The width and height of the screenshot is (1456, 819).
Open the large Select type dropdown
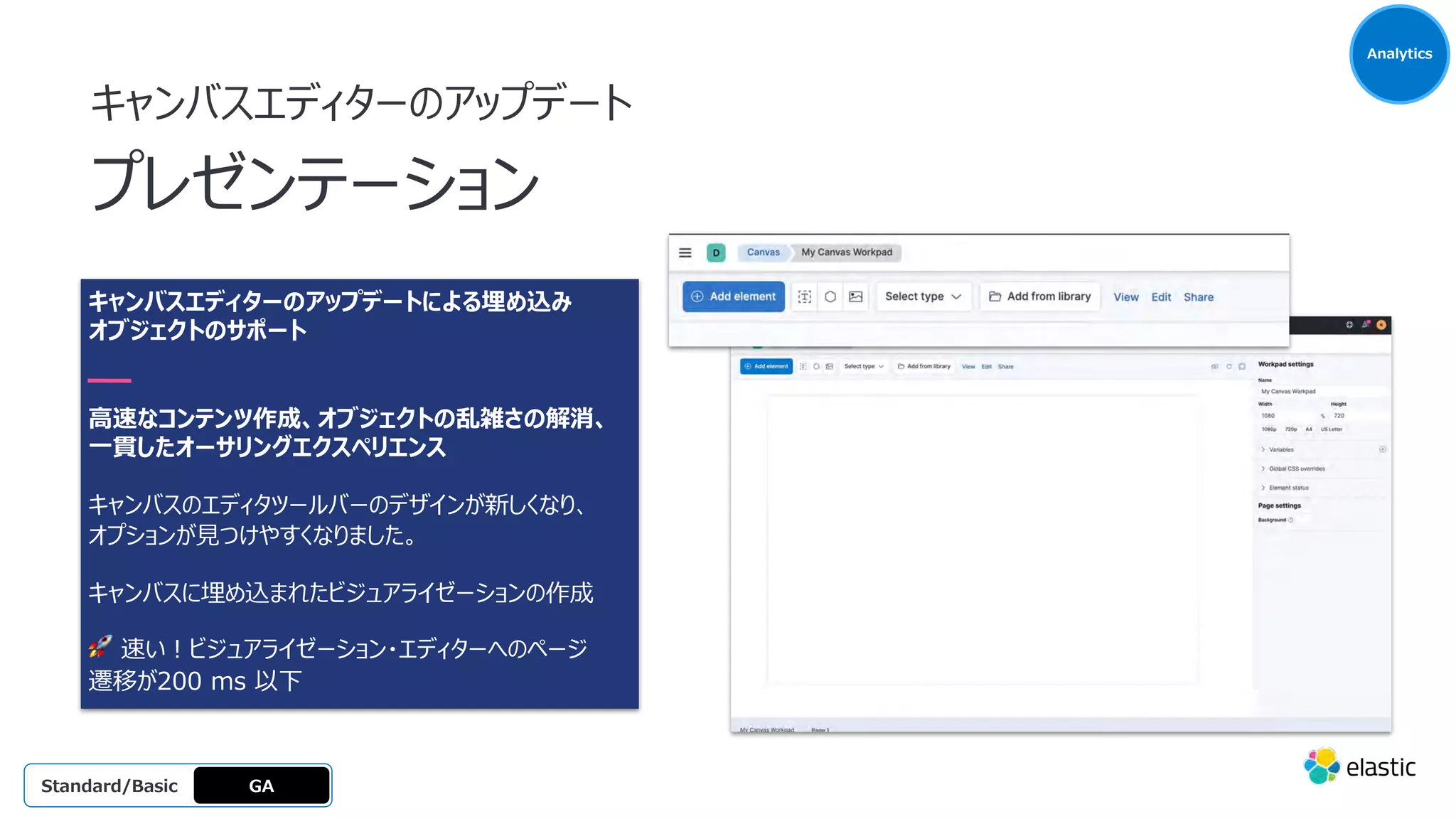point(923,296)
